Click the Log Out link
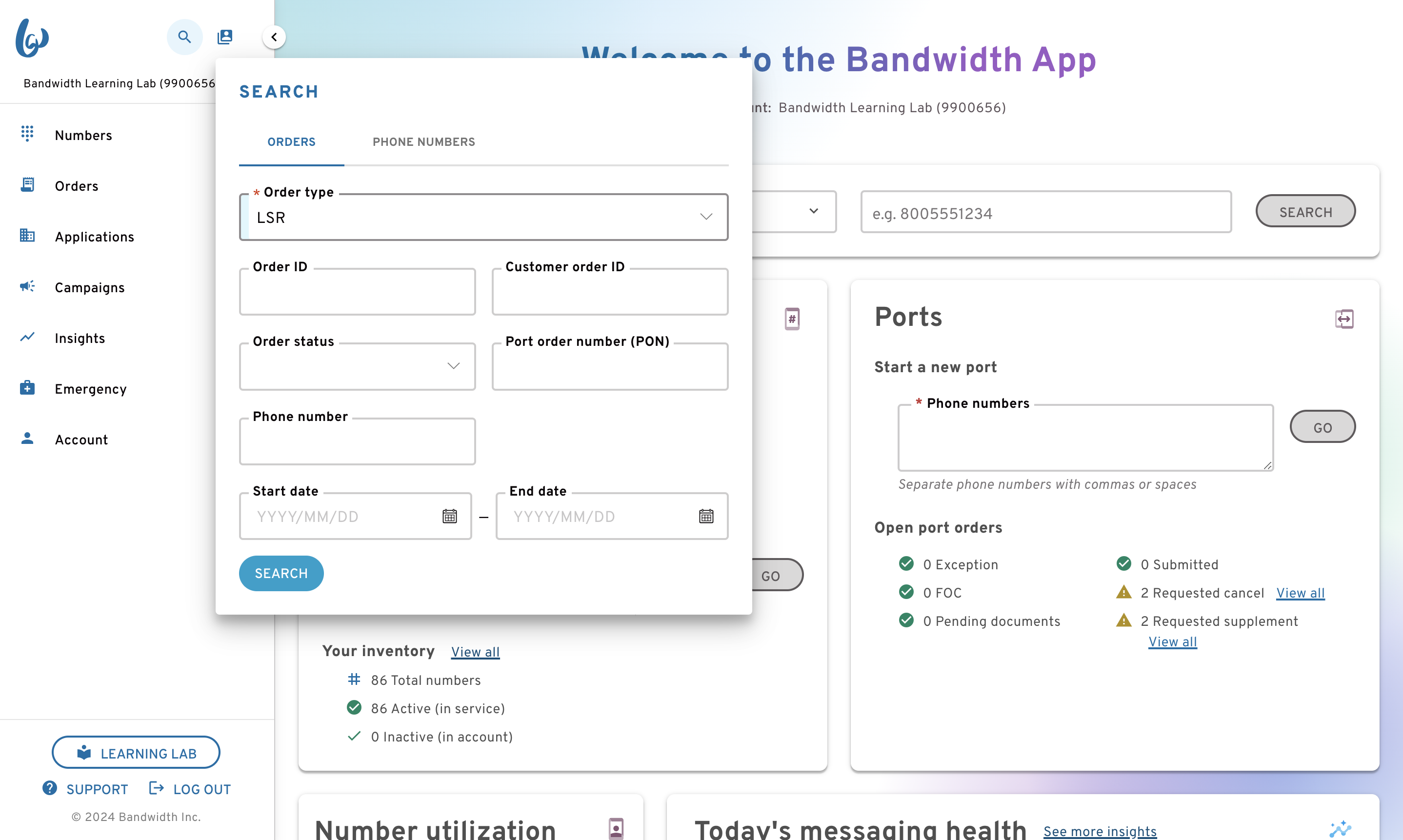Image resolution: width=1403 pixels, height=840 pixels. 202,789
